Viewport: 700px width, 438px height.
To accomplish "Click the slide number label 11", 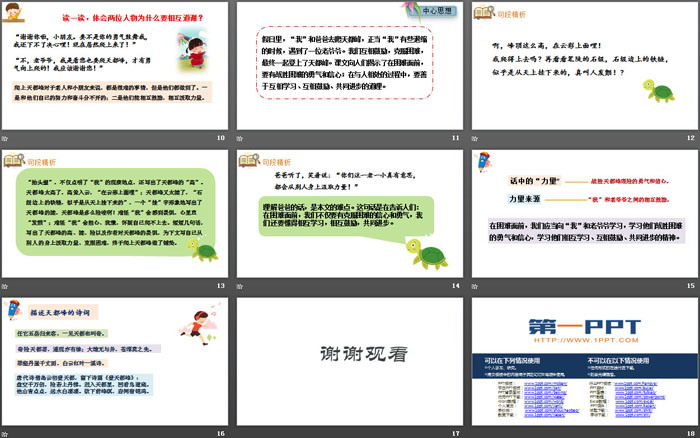I will (455, 138).
